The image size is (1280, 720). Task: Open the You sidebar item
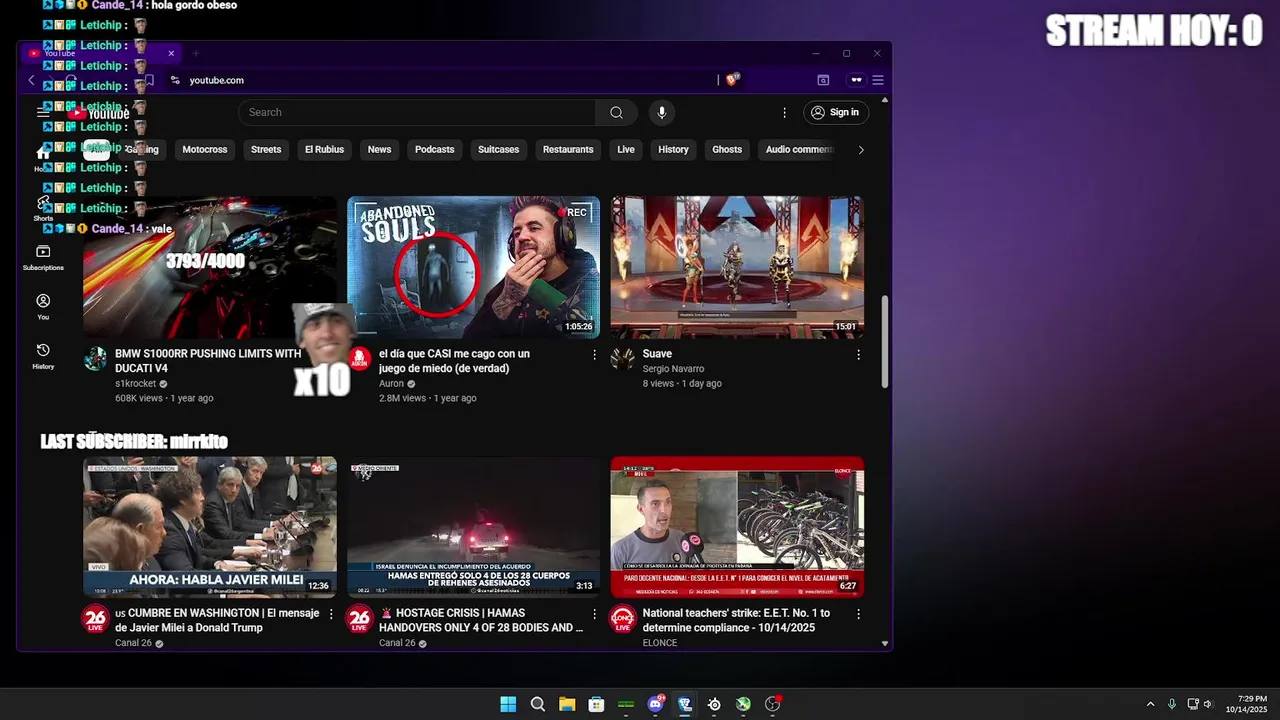tap(43, 307)
